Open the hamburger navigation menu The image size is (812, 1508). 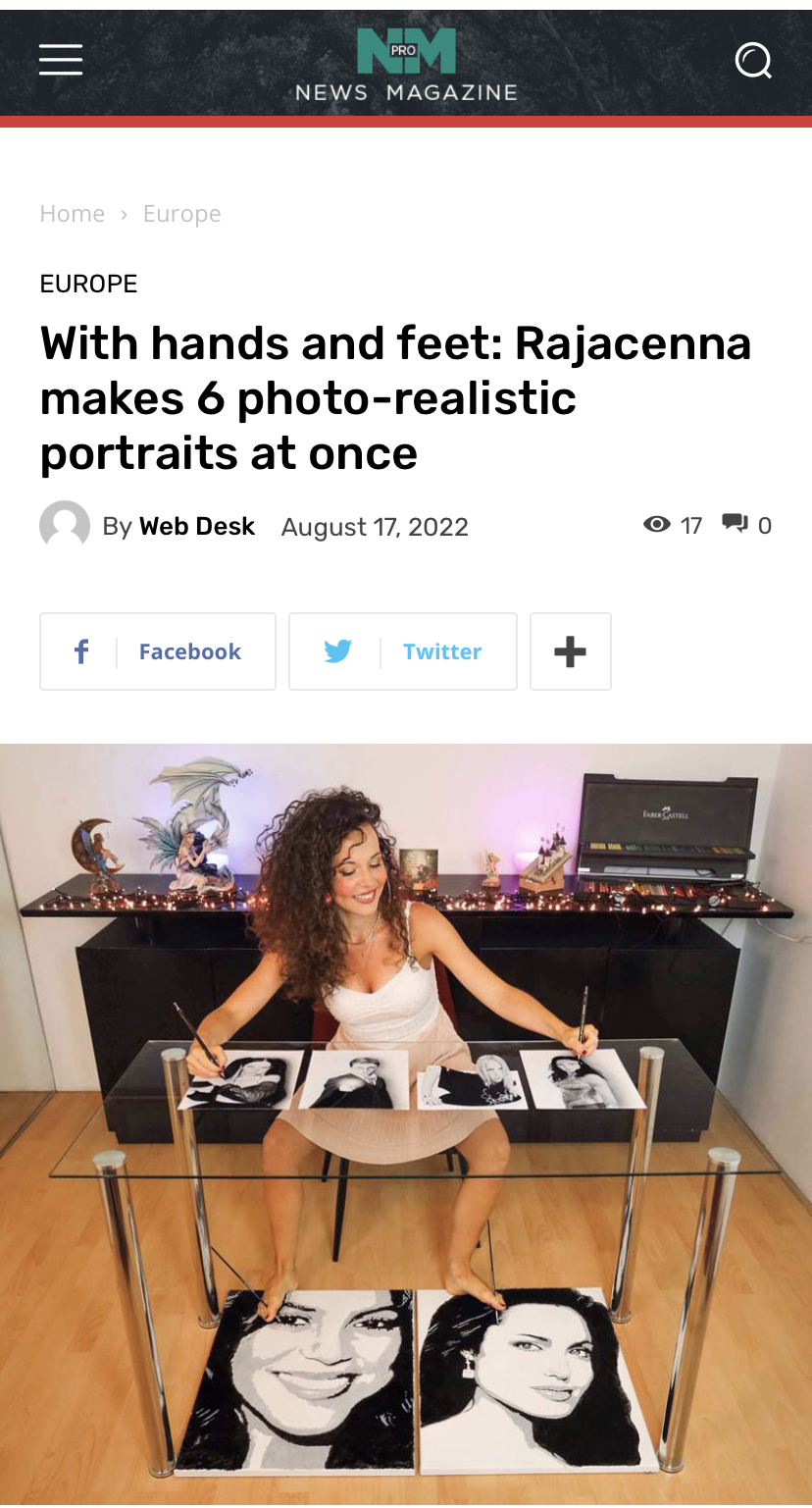[61, 60]
